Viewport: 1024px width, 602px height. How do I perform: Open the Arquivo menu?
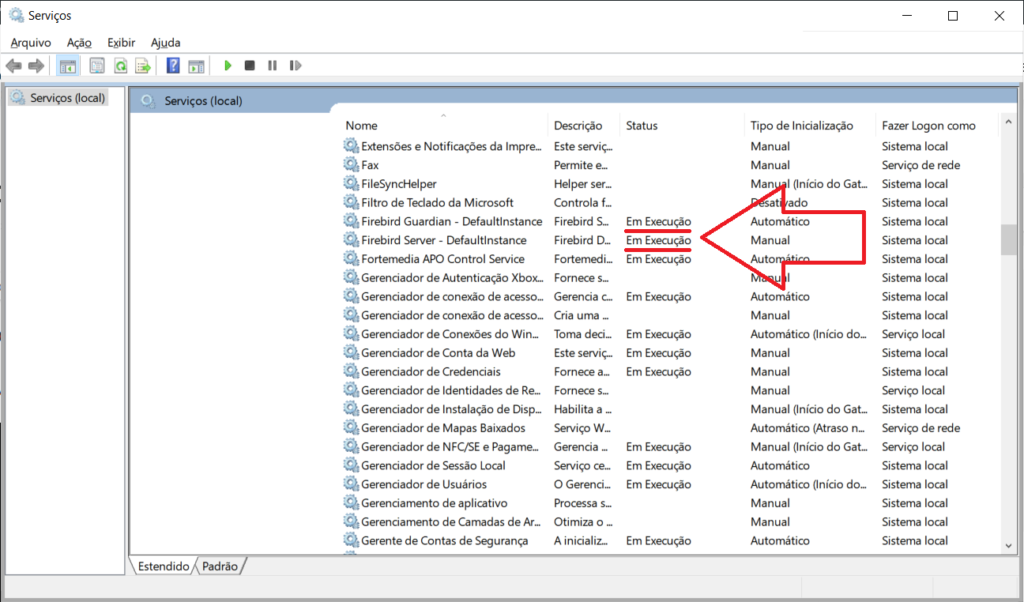click(x=30, y=42)
